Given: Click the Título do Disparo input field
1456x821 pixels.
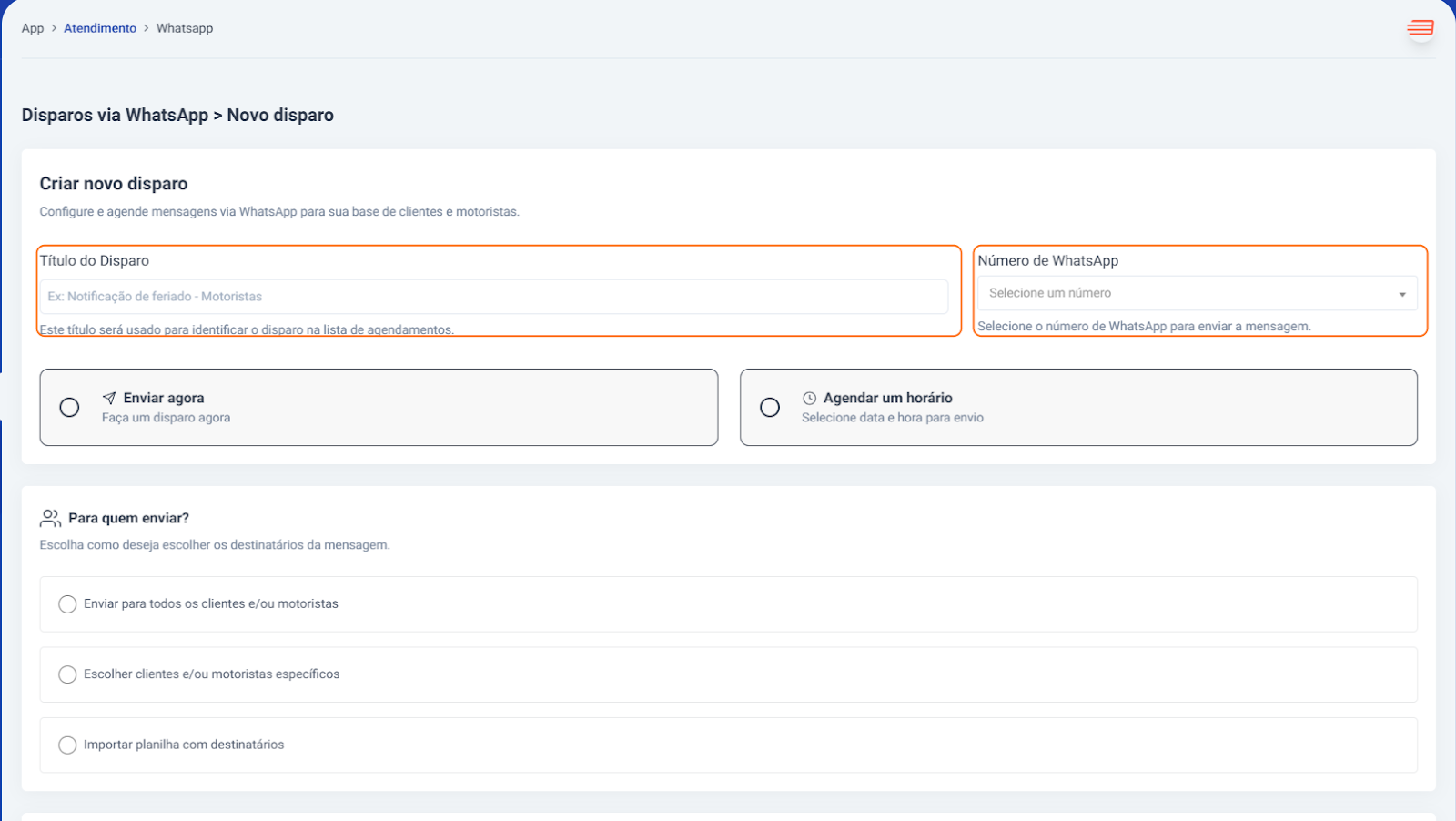Looking at the screenshot, I should [493, 297].
